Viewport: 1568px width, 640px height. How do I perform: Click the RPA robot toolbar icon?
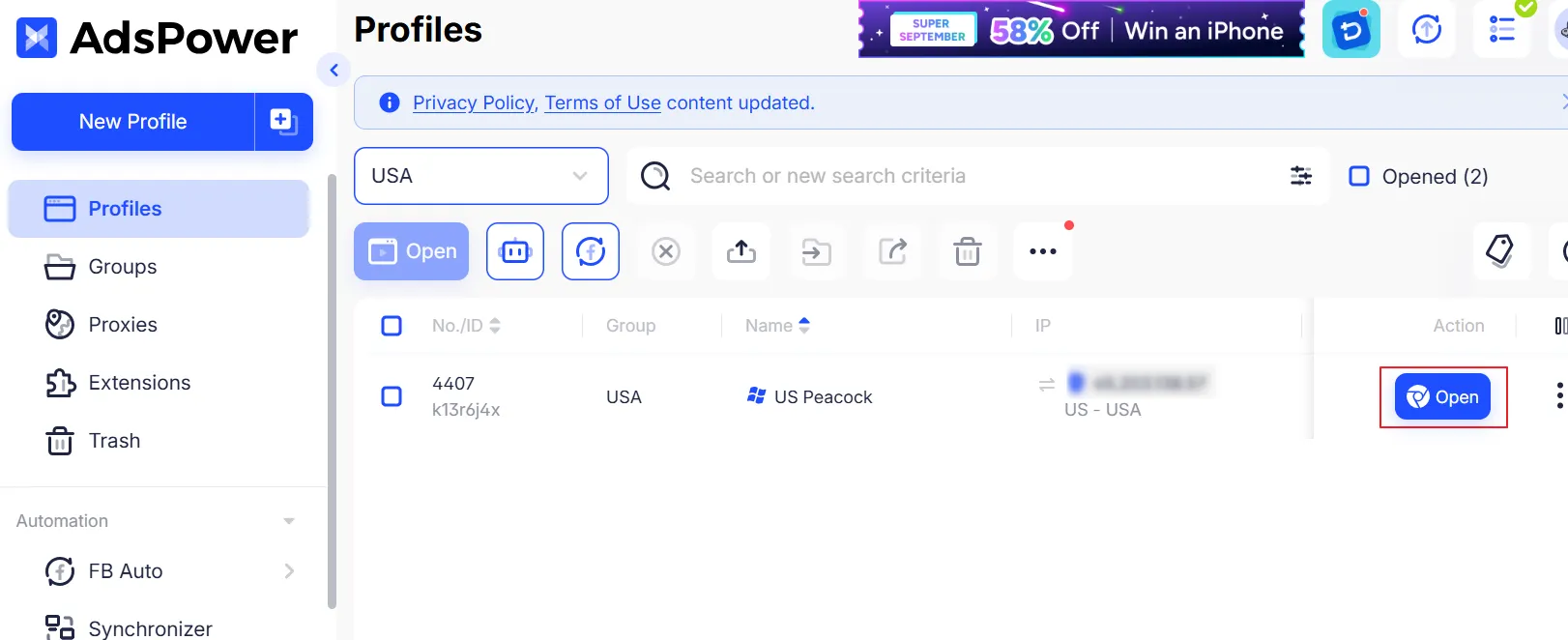tap(515, 251)
